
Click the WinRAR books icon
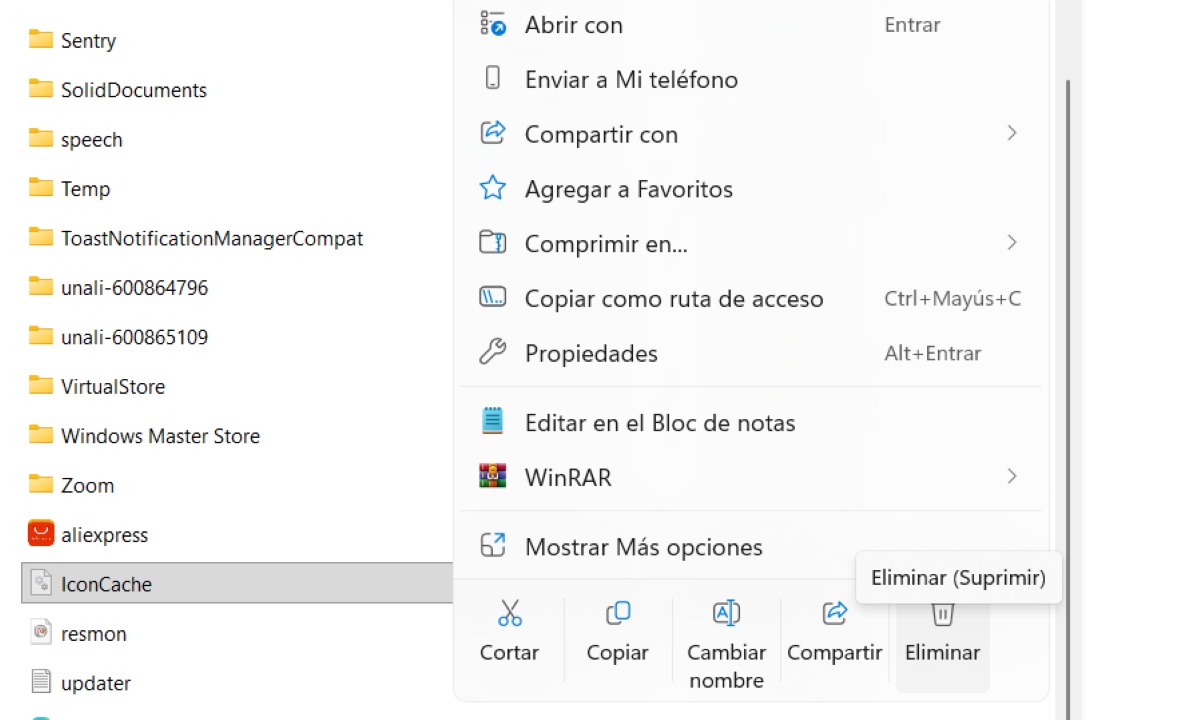tap(493, 477)
